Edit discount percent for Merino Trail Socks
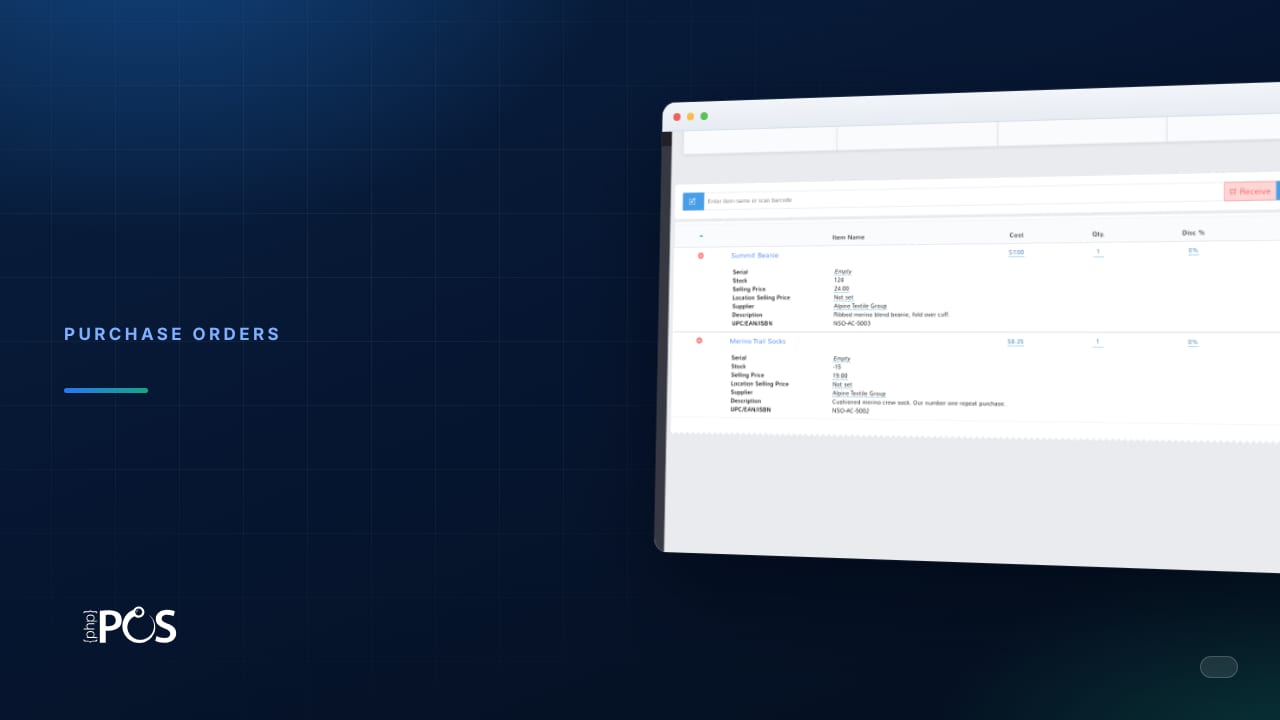Viewport: 1280px width, 720px height. (1193, 342)
